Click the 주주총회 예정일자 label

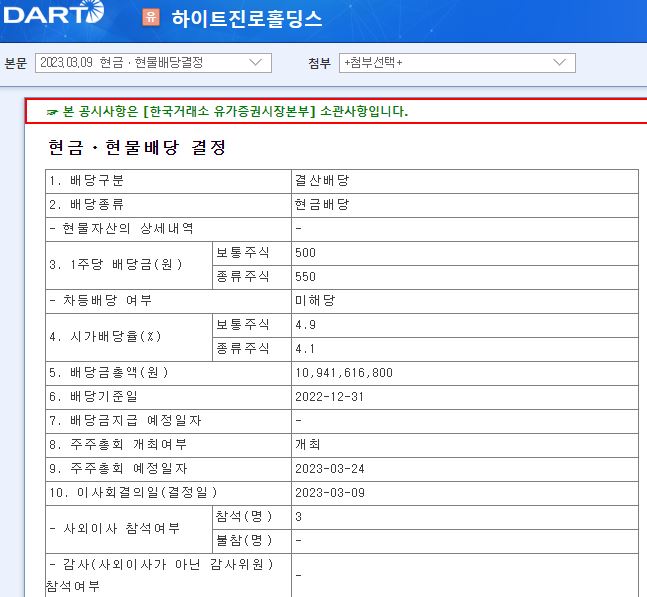click(118, 468)
